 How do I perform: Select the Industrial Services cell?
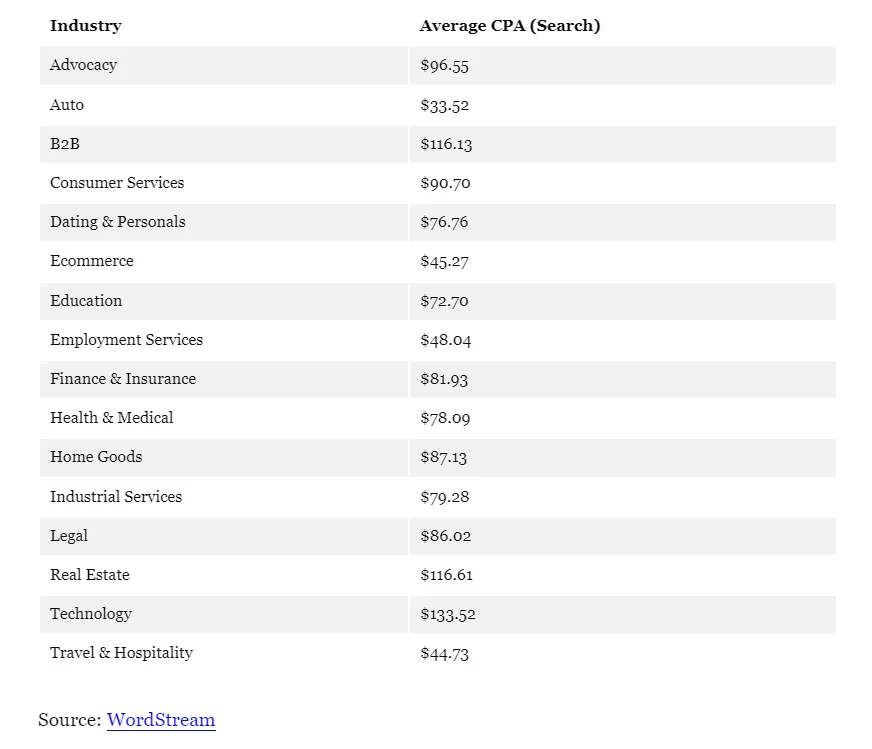tap(116, 497)
